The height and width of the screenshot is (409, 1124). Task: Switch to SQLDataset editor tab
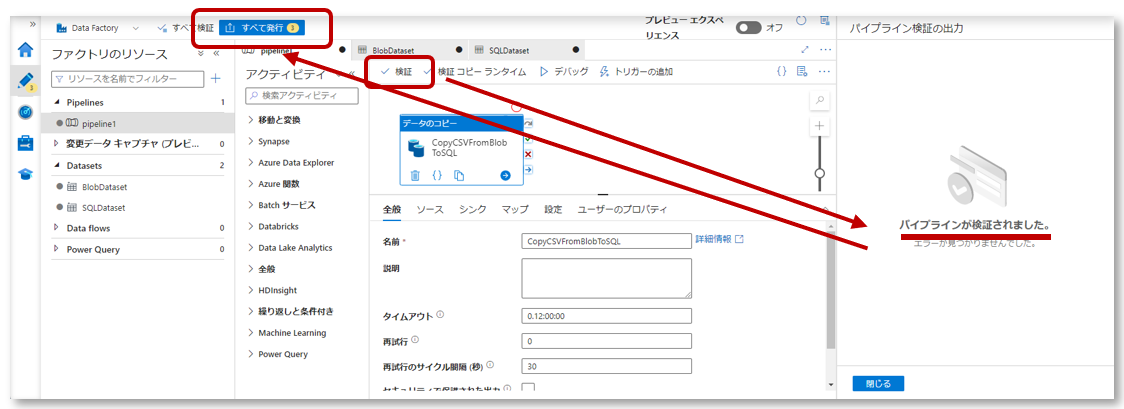tap(526, 50)
